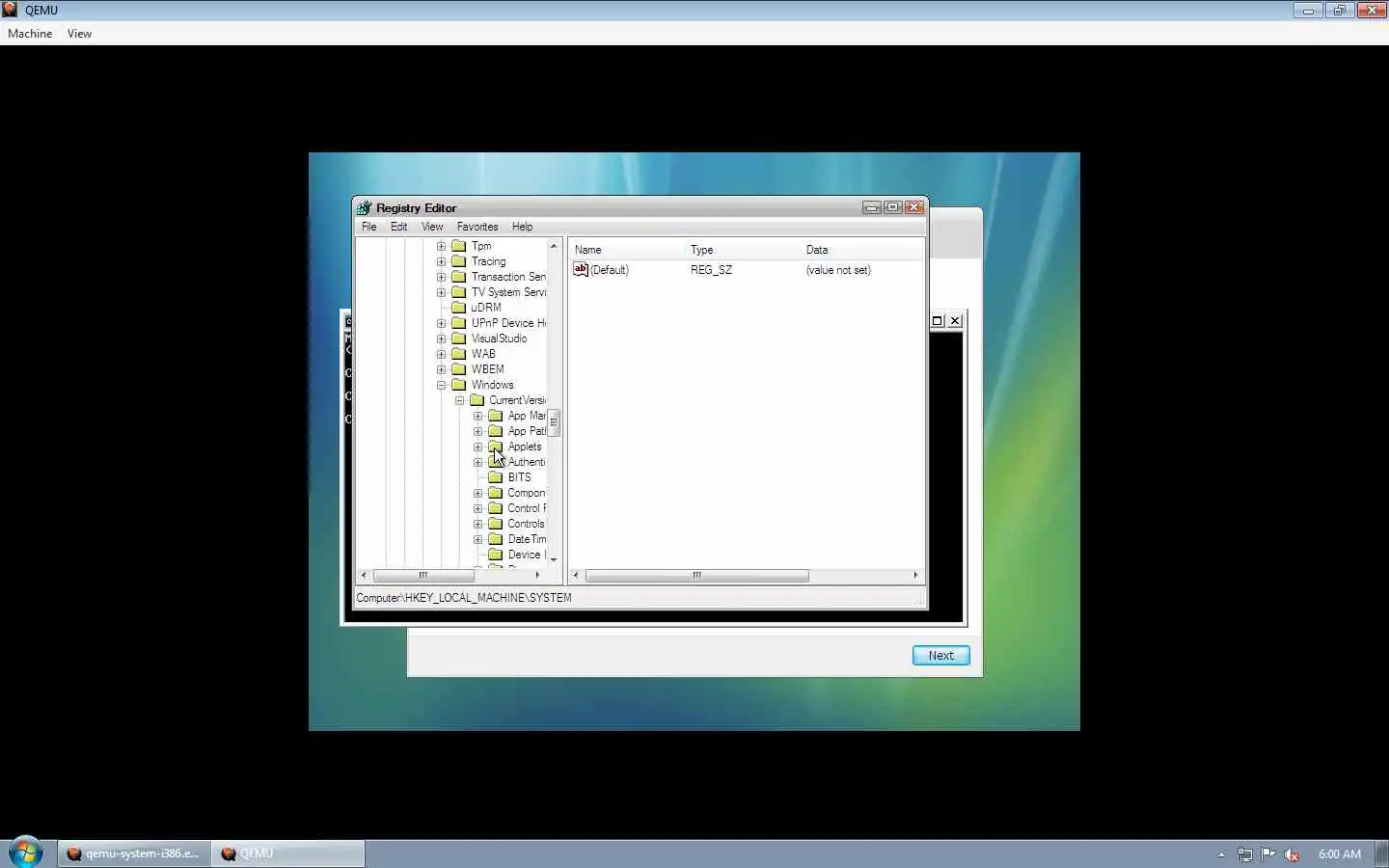The width and height of the screenshot is (1389, 868).
Task: Maximize the command prompt window behind
Action: click(937, 320)
